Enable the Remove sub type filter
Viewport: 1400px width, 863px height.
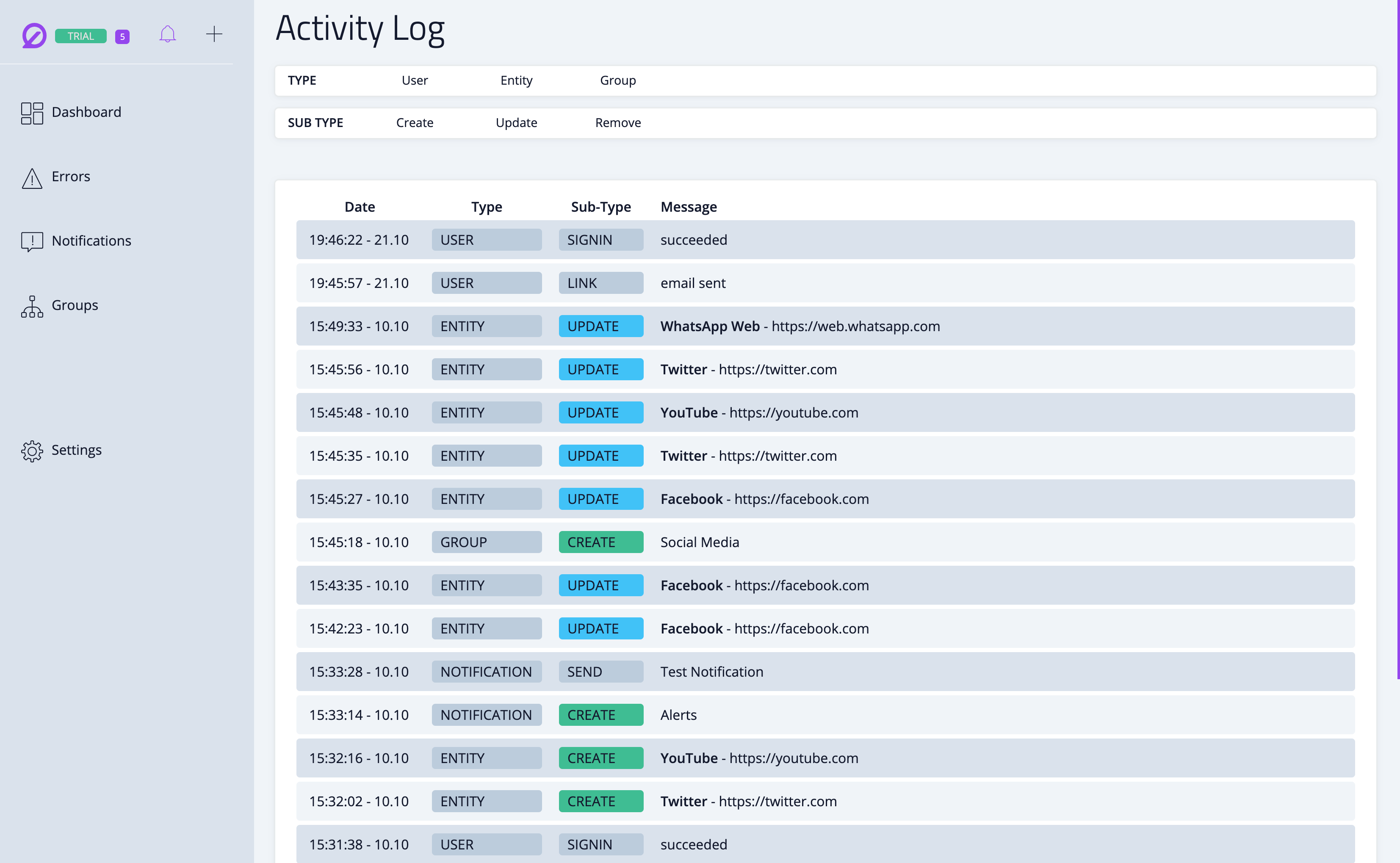[x=617, y=123]
